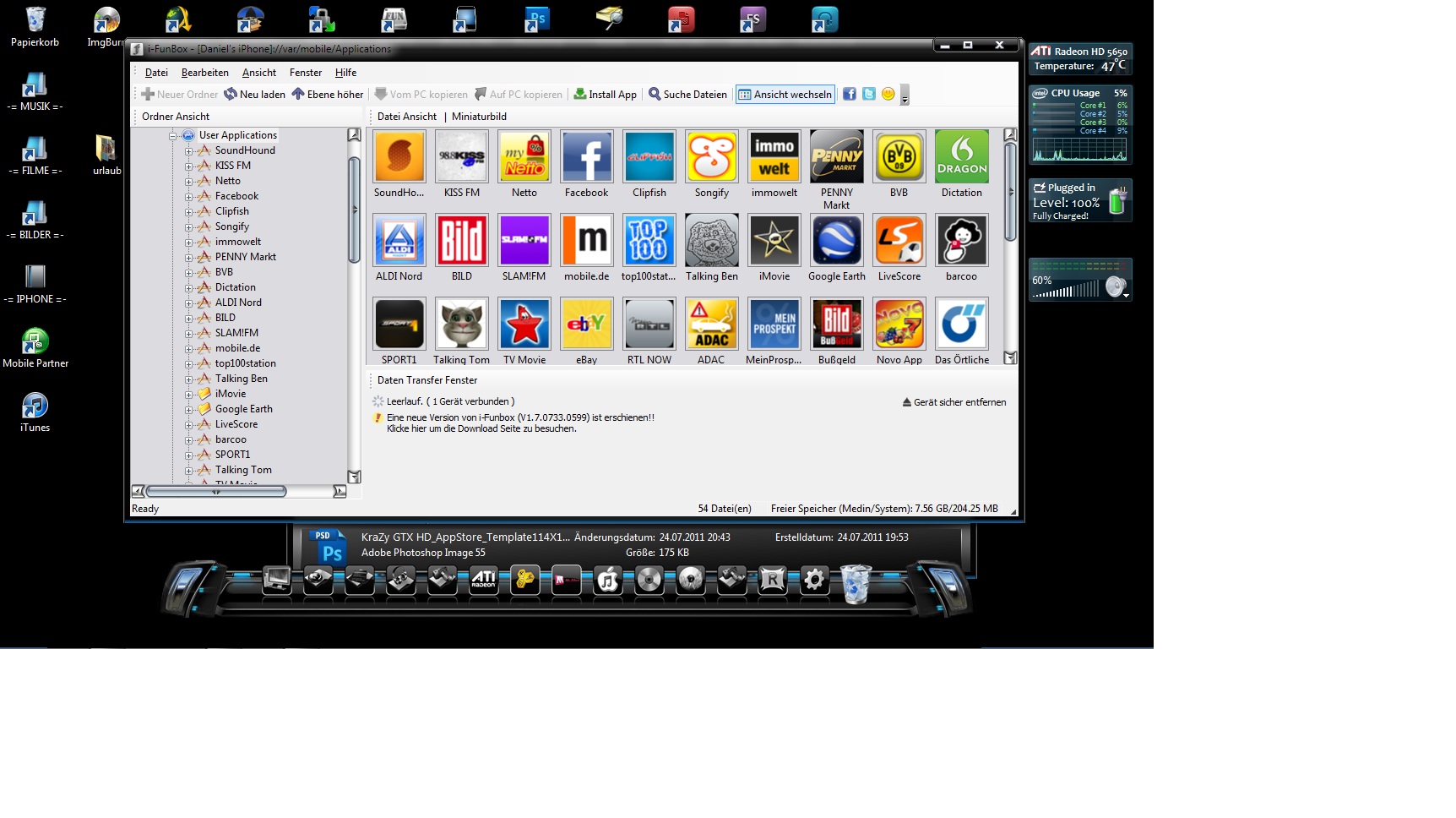1456x818 pixels.
Task: Select the PENNY Markt app icon
Action: (x=837, y=156)
